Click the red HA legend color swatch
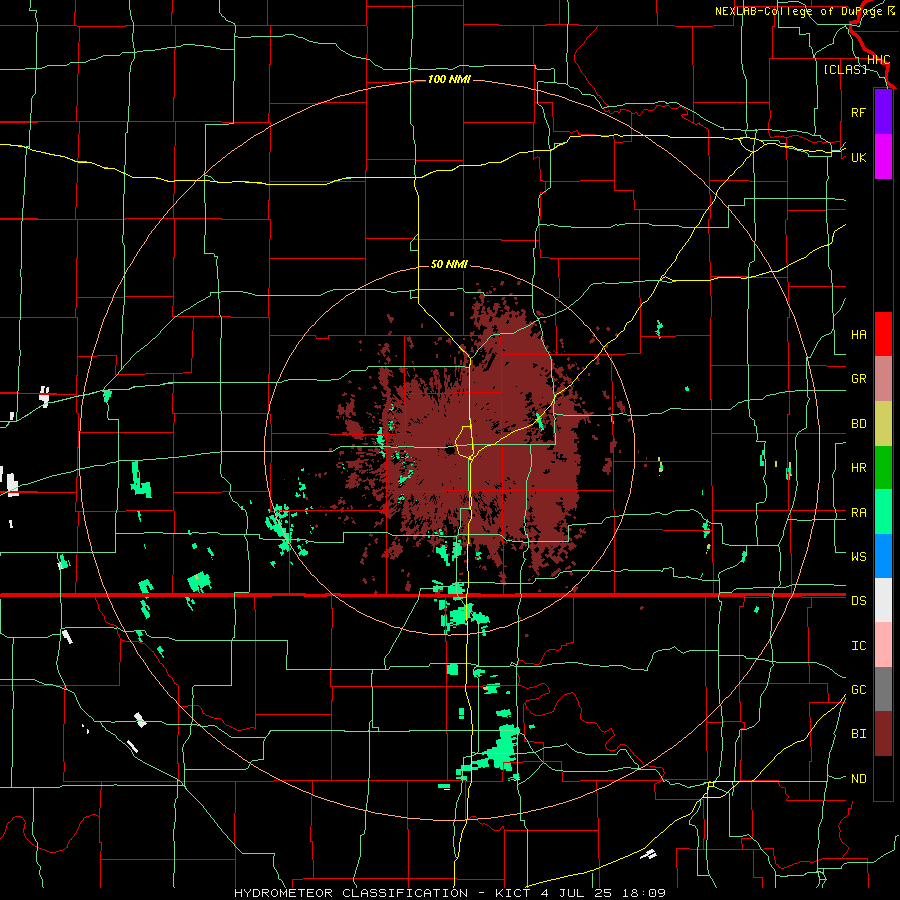This screenshot has width=900, height=900. (883, 334)
